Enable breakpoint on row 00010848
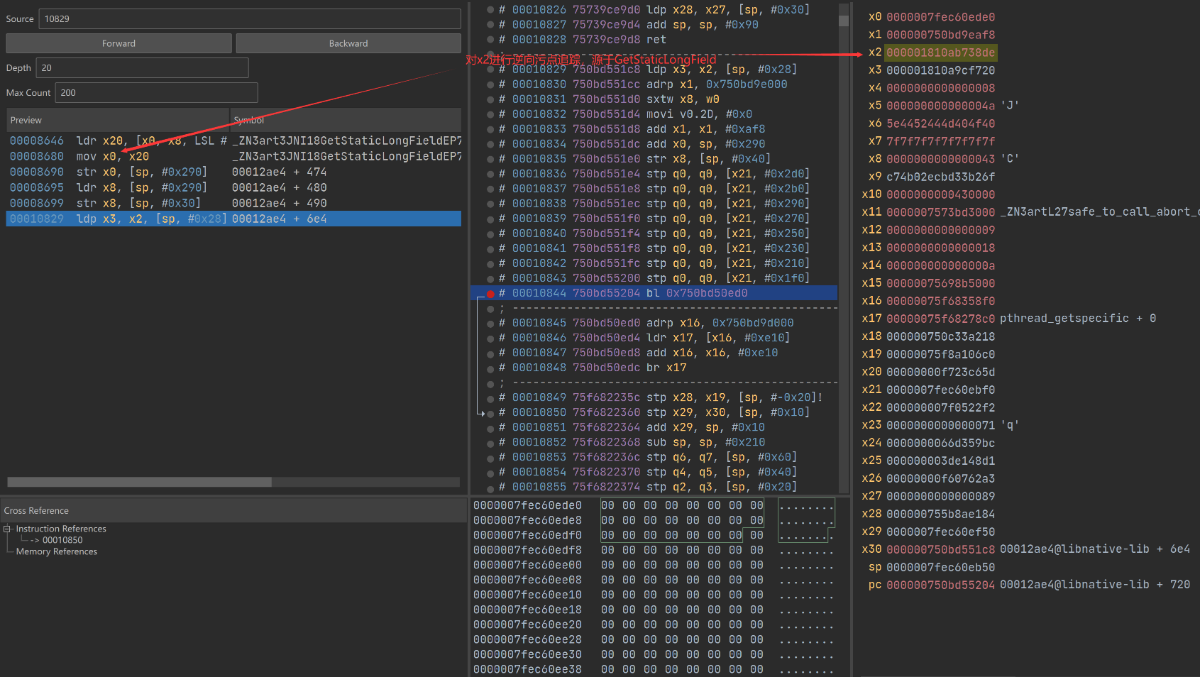The image size is (1200, 677). [x=490, y=368]
